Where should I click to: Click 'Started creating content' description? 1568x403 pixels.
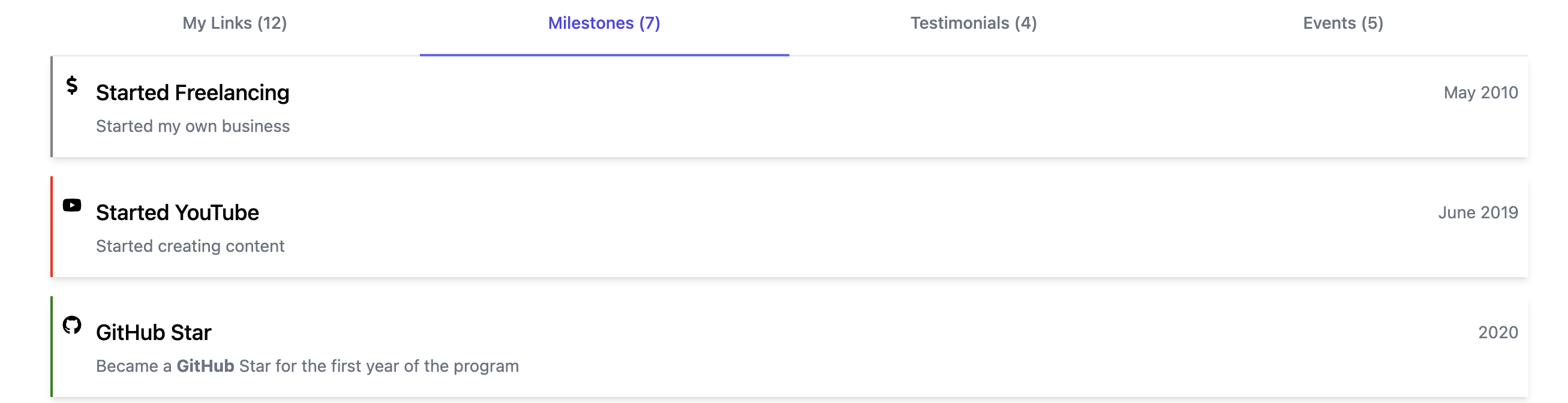click(x=190, y=246)
